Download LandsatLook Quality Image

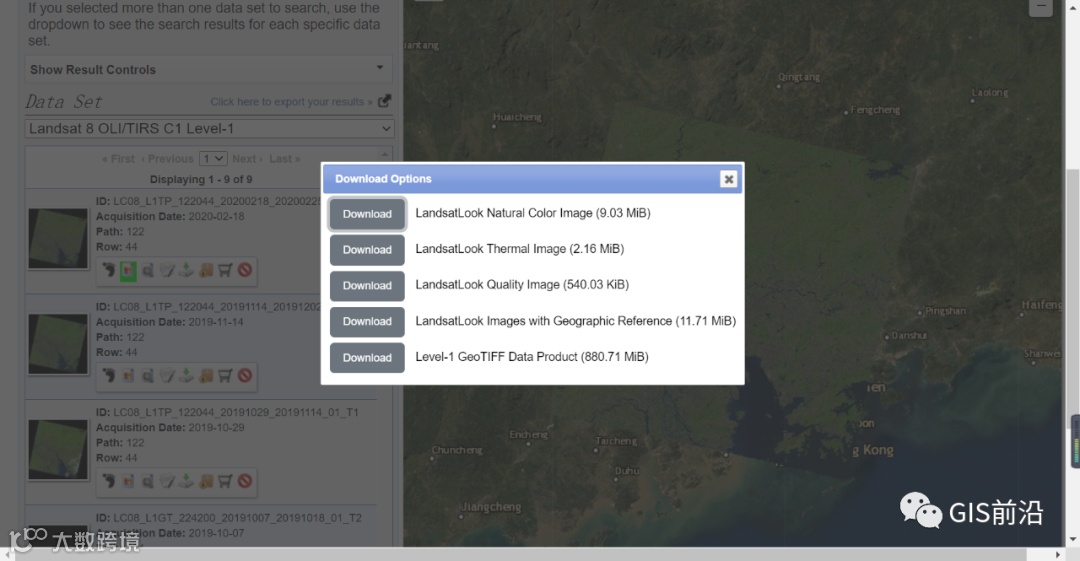(367, 285)
